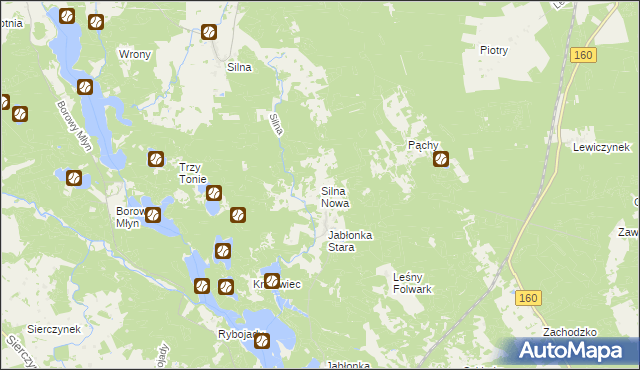Click the Lewiczynek village label
The image size is (640, 370).
click(x=601, y=147)
